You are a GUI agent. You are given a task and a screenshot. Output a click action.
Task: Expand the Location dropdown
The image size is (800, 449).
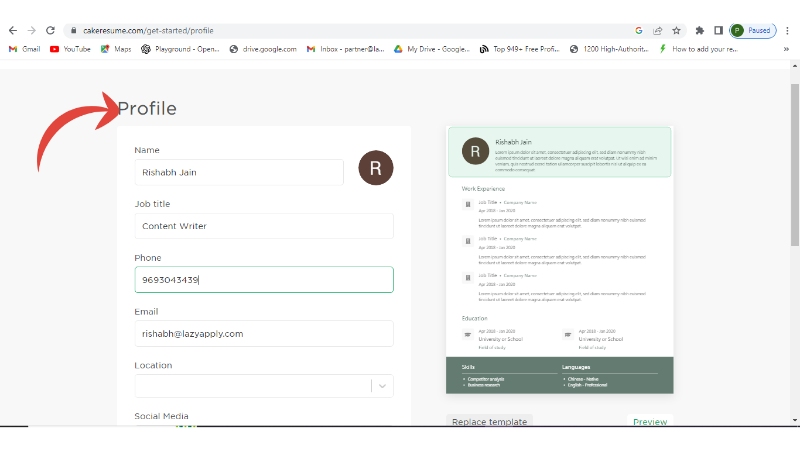tap(384, 386)
